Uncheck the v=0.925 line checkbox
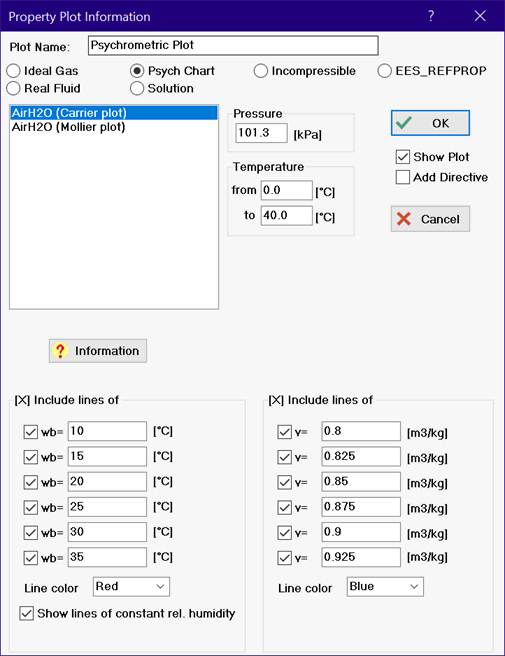Screen dimensions: 505x656 (285, 558)
